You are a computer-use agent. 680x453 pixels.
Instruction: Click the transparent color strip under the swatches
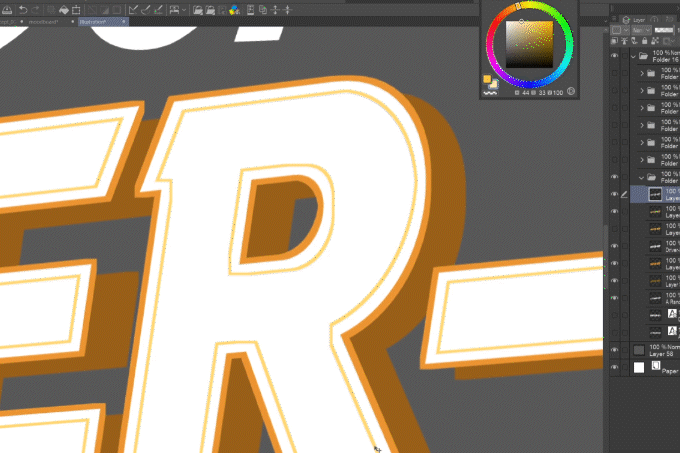pos(490,91)
